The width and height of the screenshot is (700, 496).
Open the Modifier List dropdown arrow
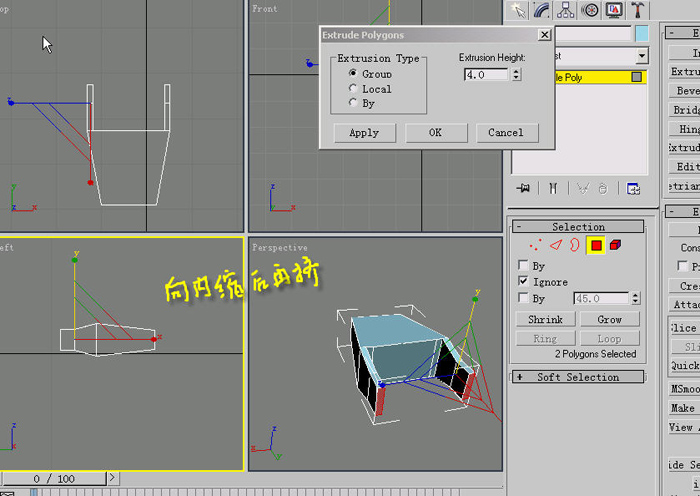click(x=642, y=56)
